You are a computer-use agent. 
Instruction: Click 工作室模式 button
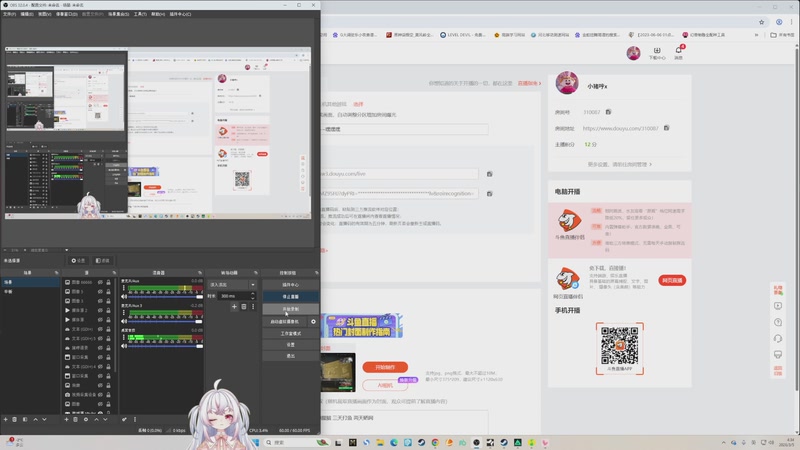(x=291, y=334)
